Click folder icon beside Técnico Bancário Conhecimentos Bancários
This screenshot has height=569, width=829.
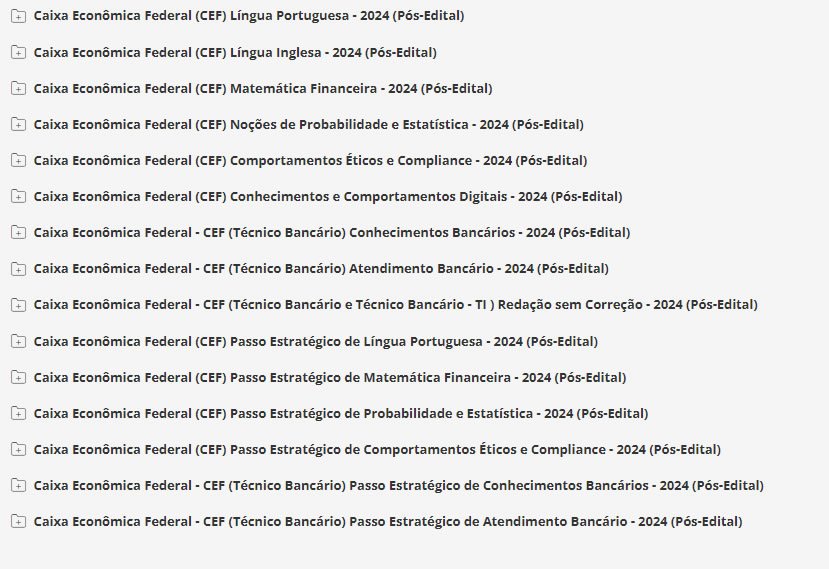18,232
